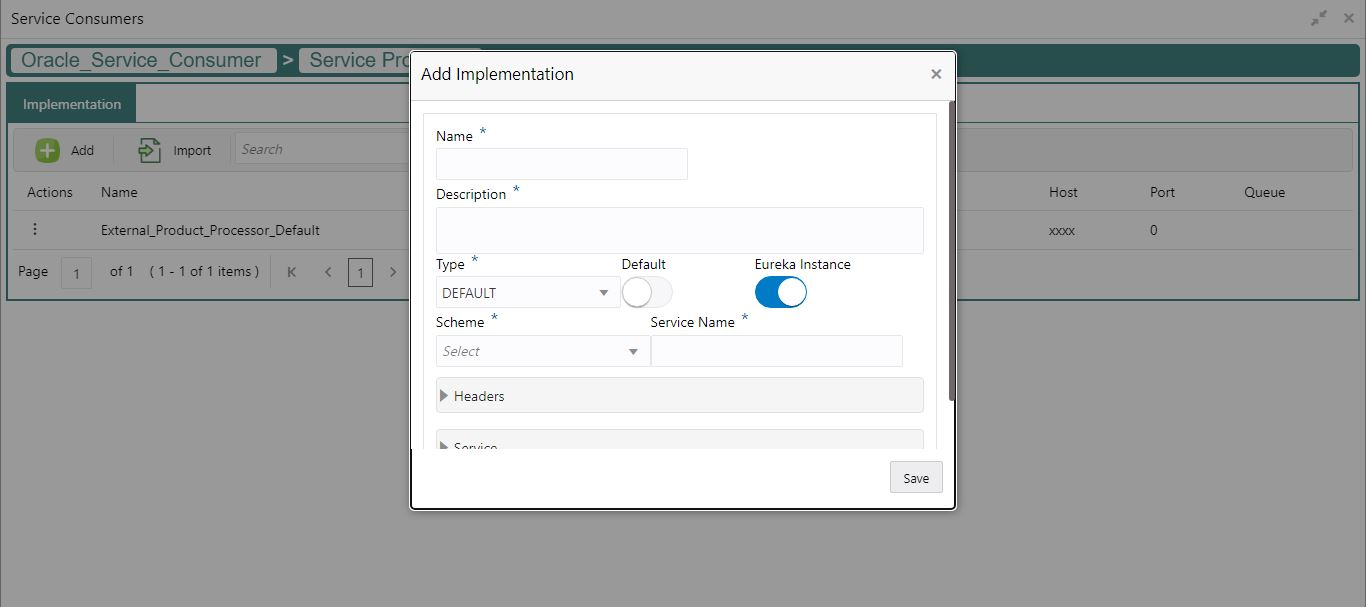Click the Import icon in toolbar
1366x607 pixels.
150,150
